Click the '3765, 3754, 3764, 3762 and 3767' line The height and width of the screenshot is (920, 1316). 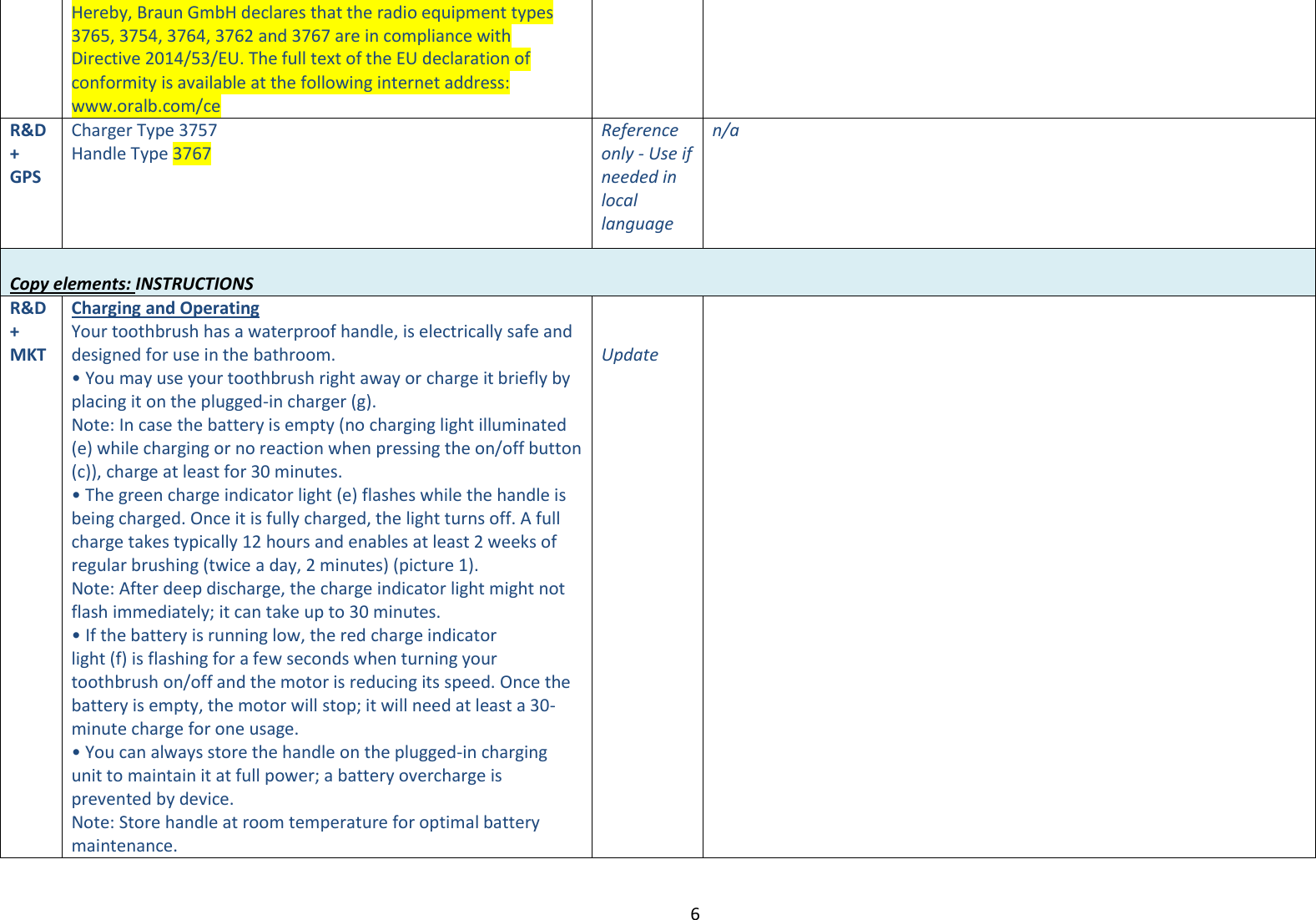(x=291, y=36)
